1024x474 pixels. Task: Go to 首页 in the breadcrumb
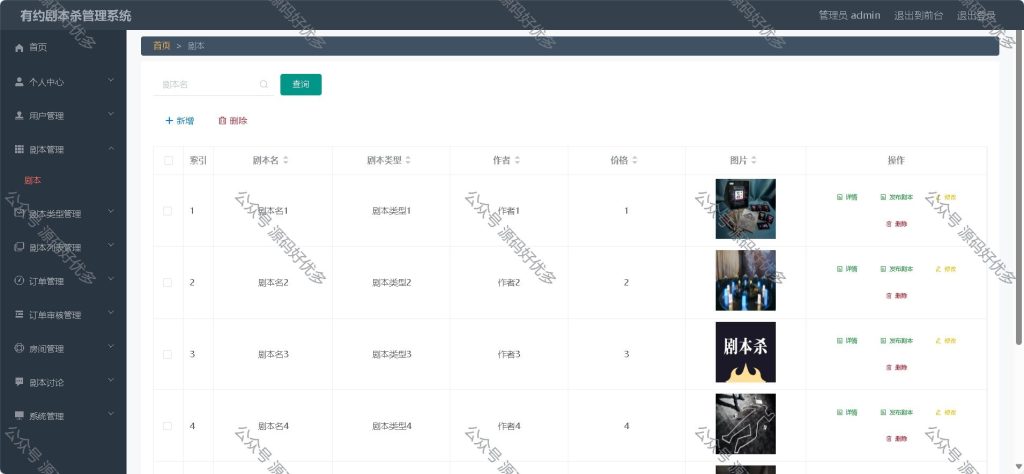161,46
